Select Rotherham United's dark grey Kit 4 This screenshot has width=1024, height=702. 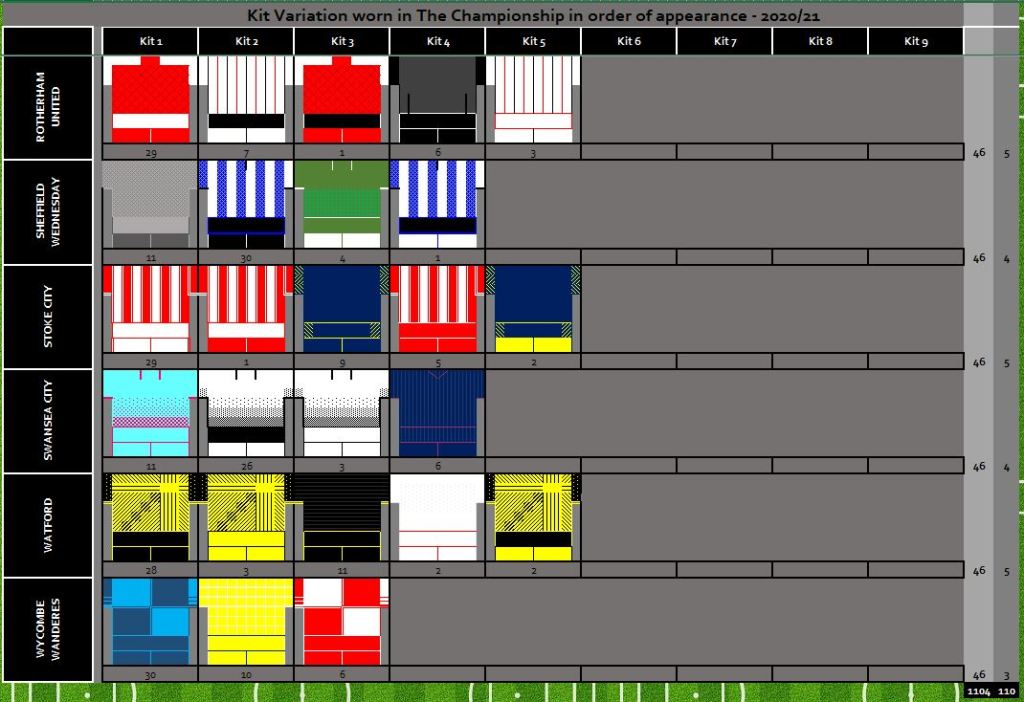point(437,99)
